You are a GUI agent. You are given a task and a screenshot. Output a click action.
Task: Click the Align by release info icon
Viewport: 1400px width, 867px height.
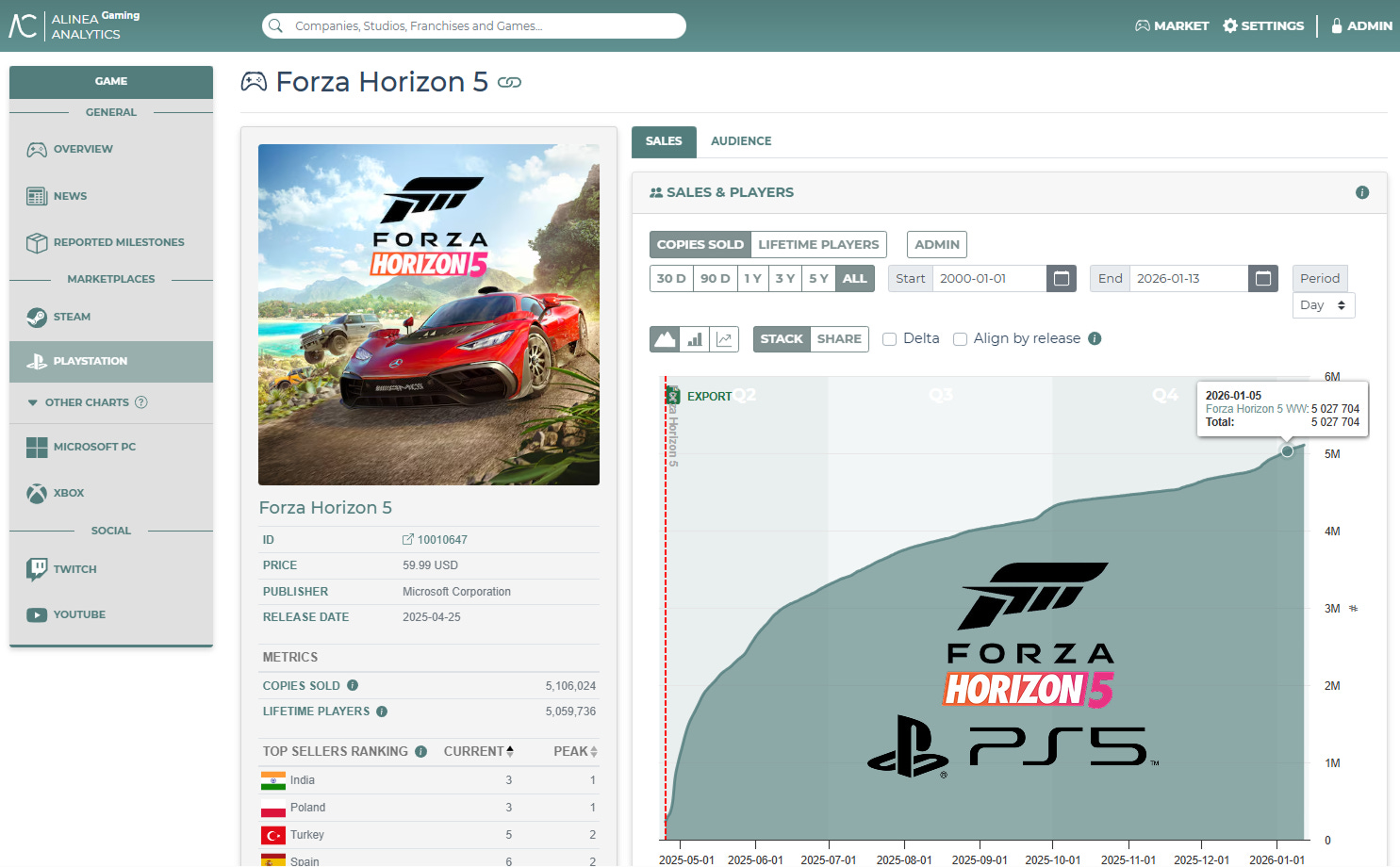point(1095,338)
